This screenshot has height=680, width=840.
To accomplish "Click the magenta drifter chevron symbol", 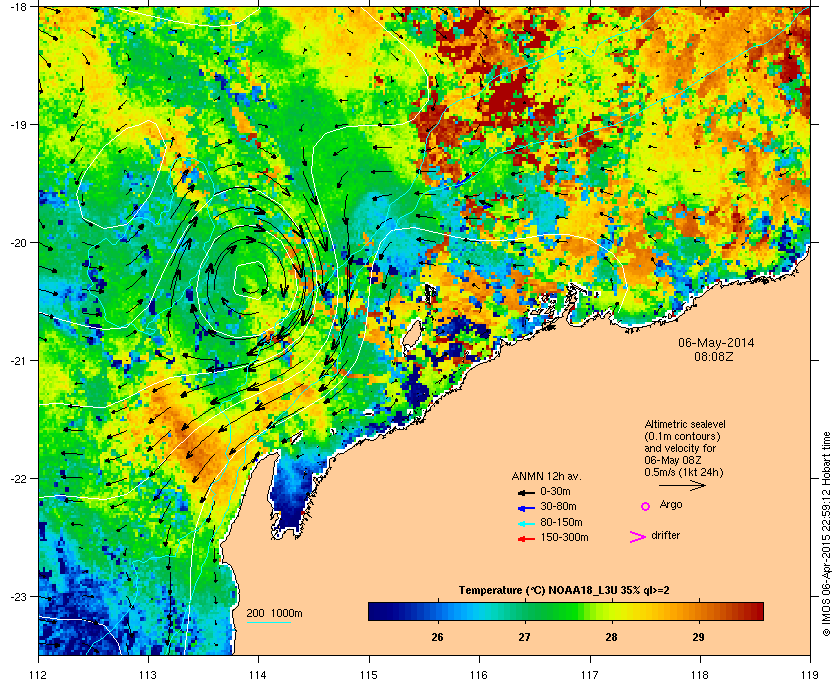I will click(637, 537).
